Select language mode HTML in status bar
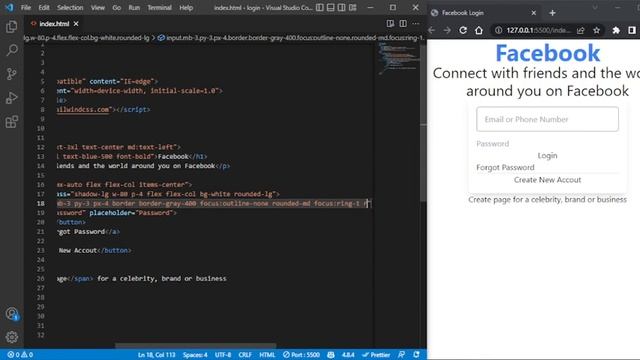The image size is (640, 360). click(x=267, y=355)
